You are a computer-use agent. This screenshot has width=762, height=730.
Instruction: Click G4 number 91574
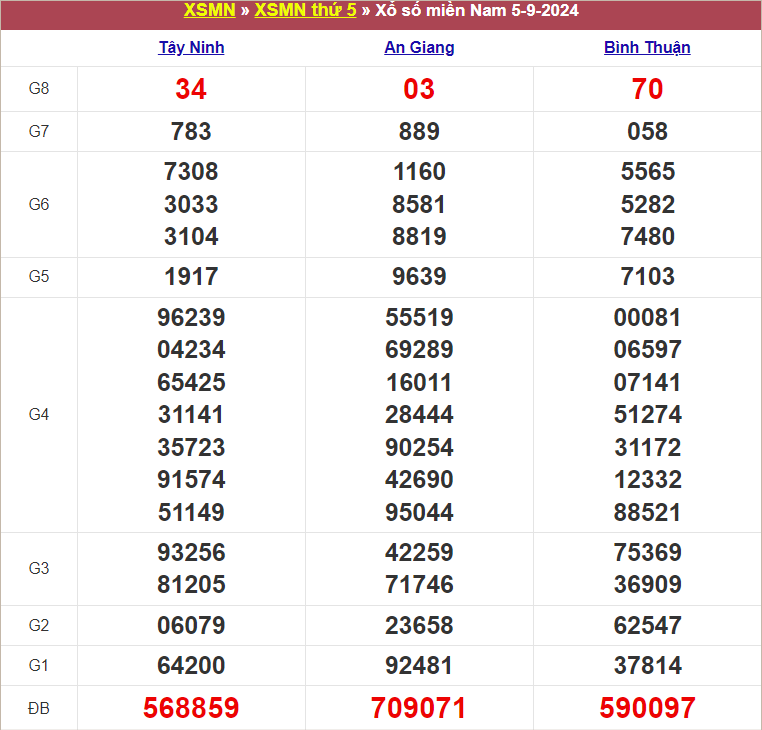191,479
